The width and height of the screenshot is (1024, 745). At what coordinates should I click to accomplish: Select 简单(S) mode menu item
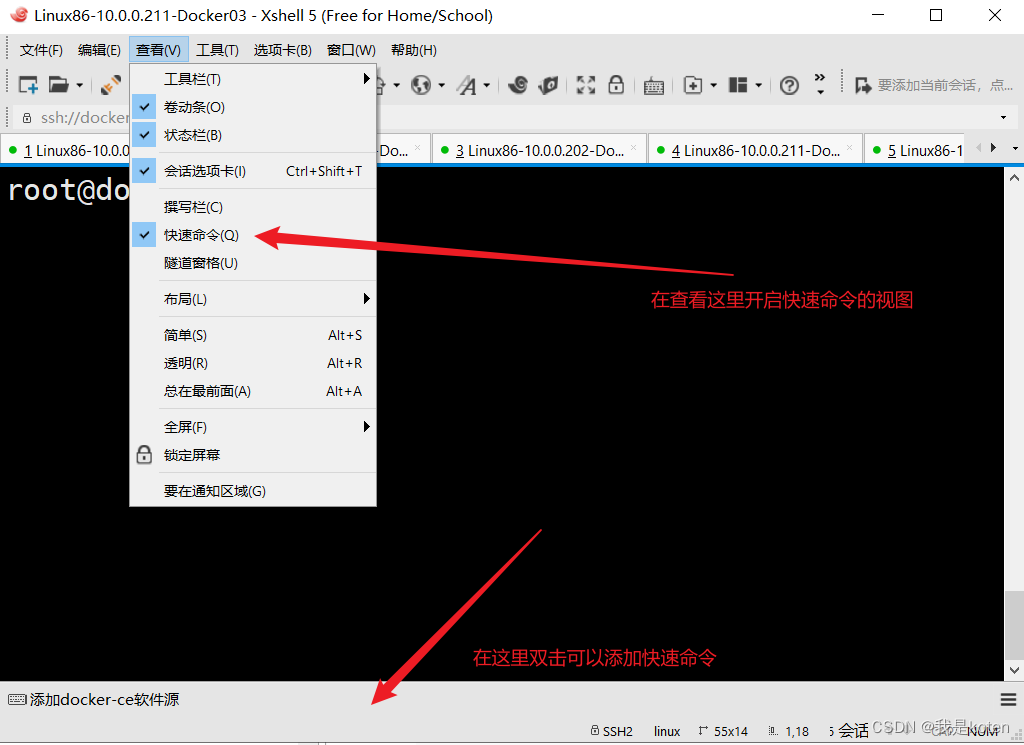point(253,335)
